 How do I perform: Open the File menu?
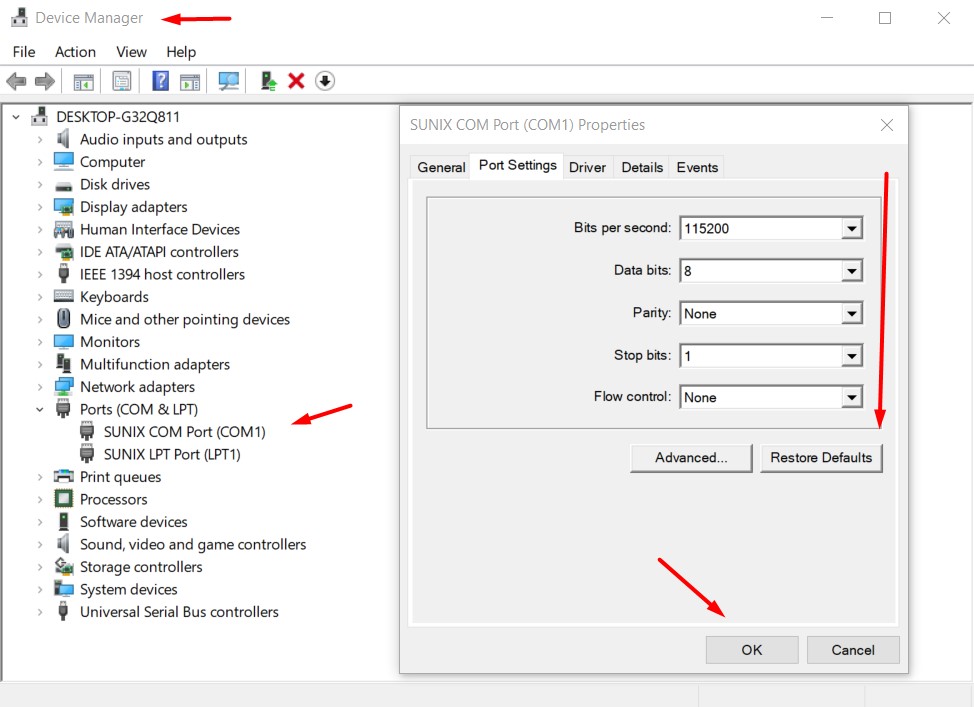click(24, 52)
